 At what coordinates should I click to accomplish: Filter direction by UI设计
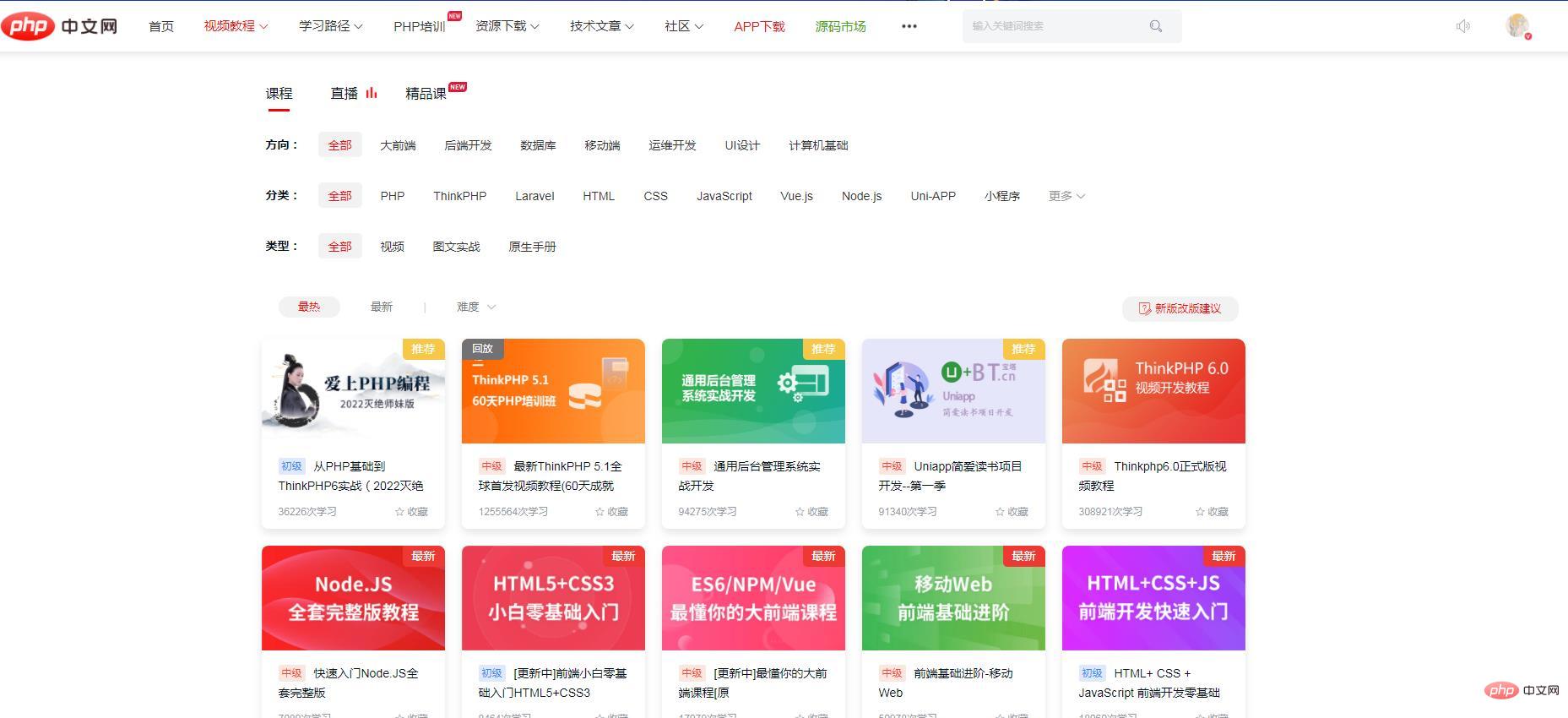click(742, 145)
